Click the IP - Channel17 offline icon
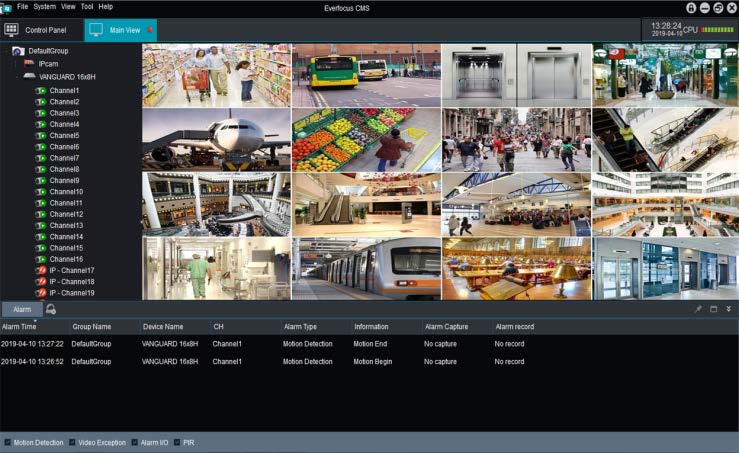 [x=41, y=271]
